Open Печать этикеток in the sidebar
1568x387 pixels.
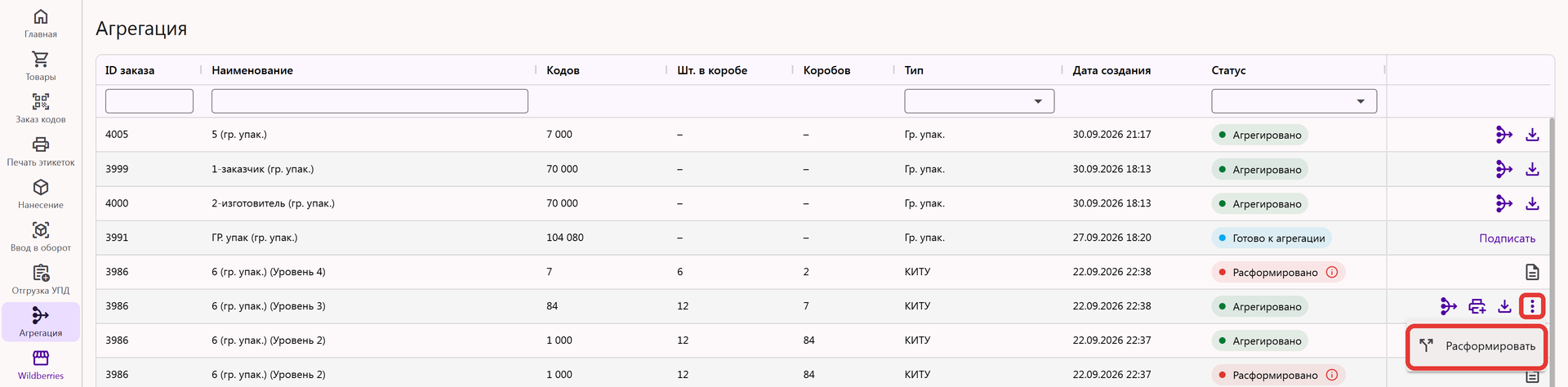coord(41,152)
